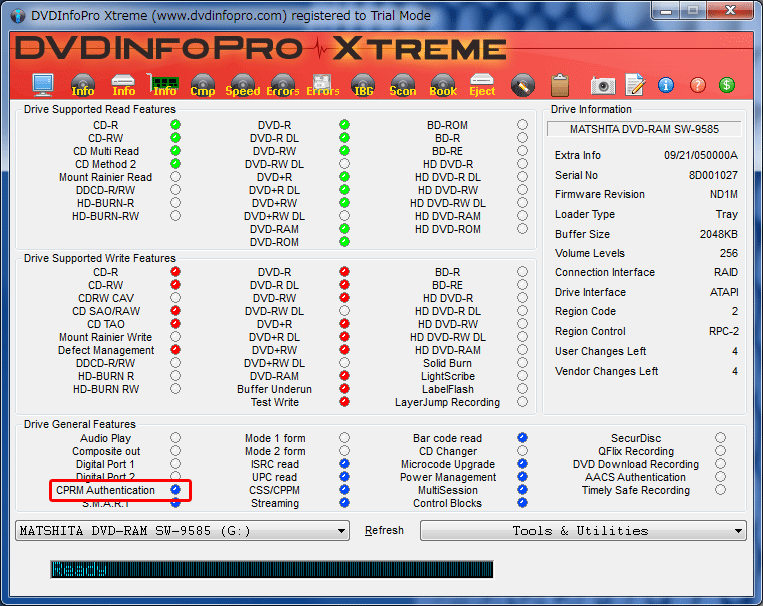Copy info using the clipboard icon
Screen dimensions: 763x606
click(x=560, y=85)
